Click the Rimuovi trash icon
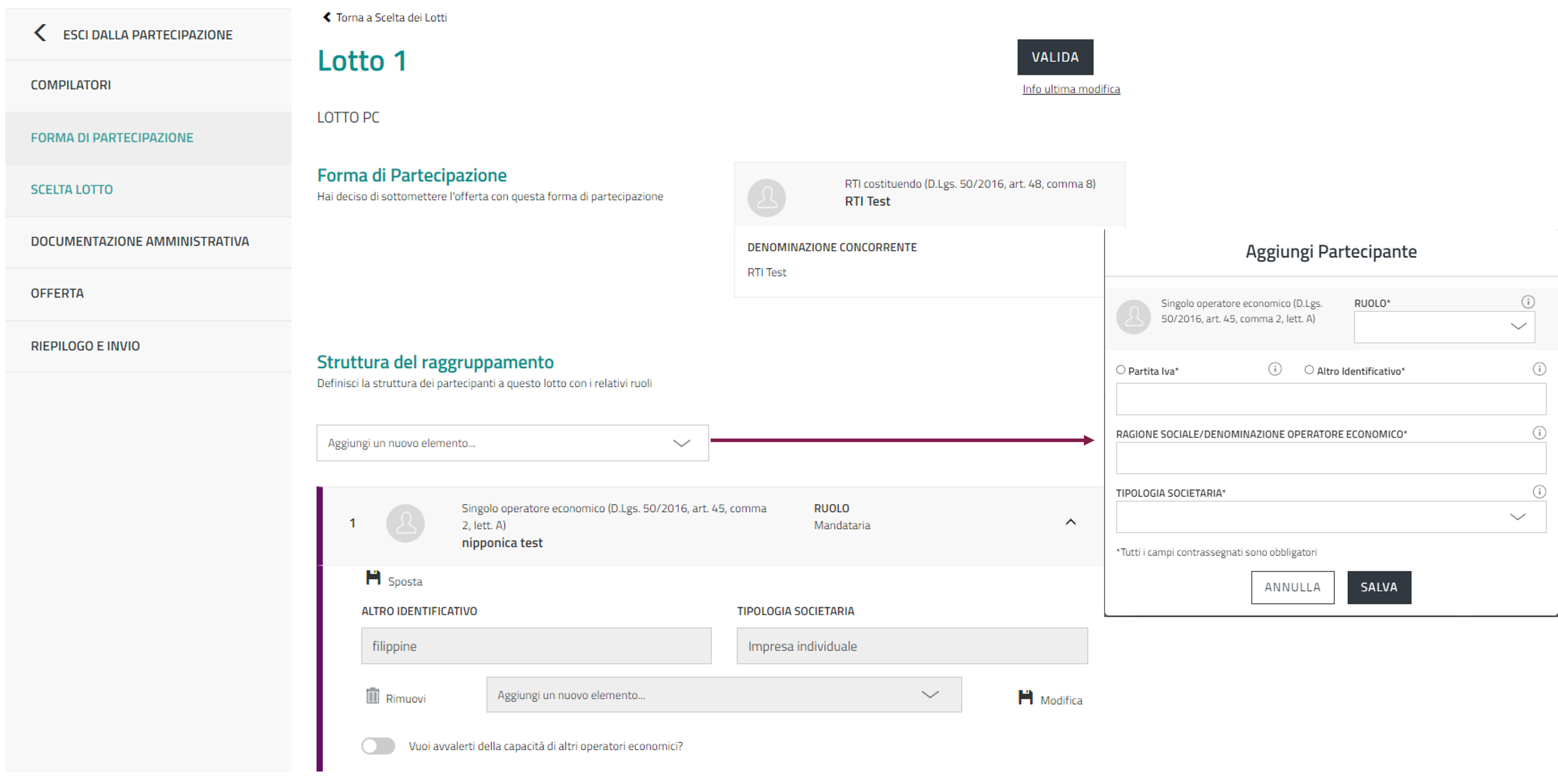 click(373, 696)
